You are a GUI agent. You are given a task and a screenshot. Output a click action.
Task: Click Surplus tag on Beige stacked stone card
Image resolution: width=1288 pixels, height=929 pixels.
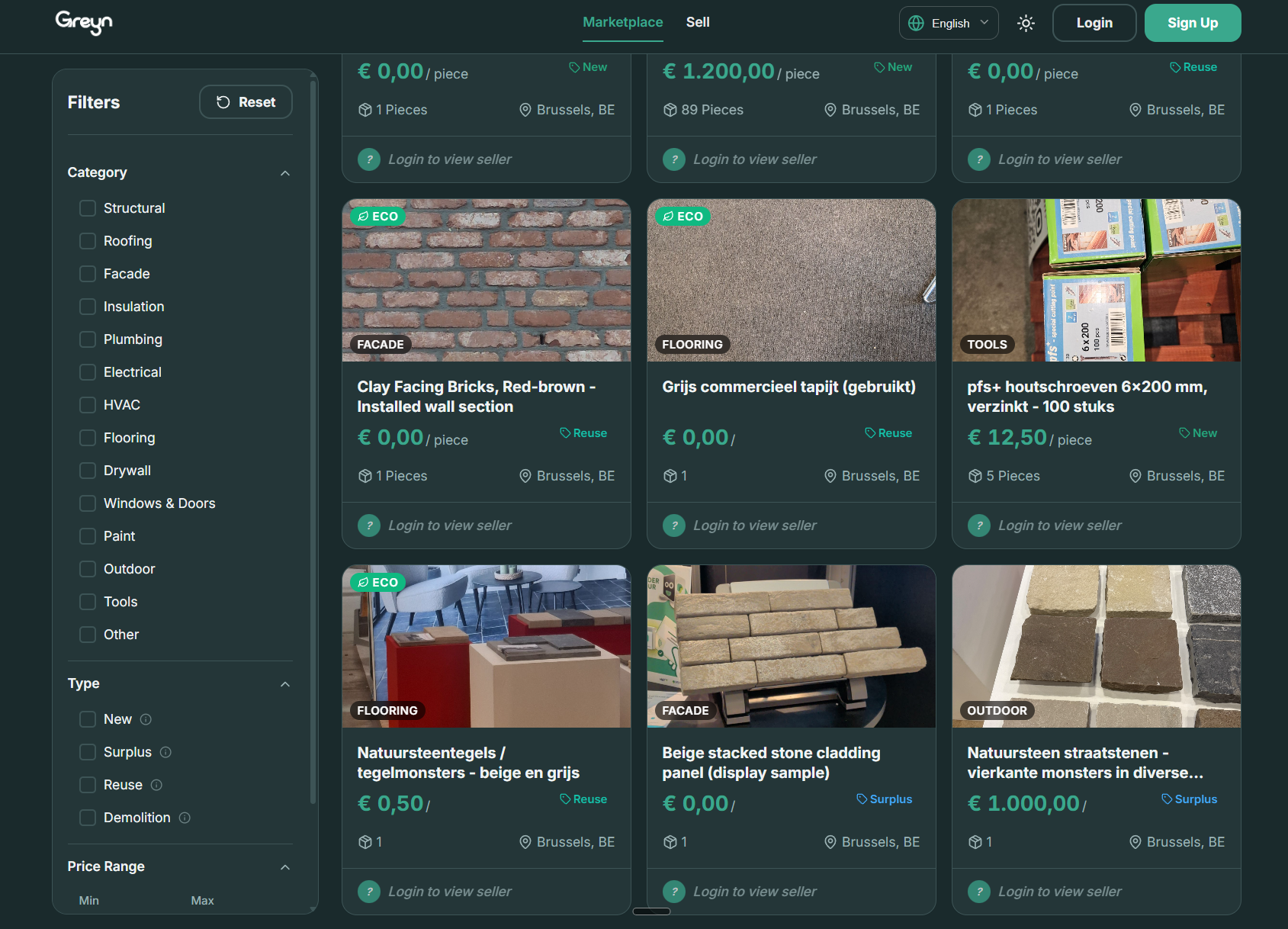click(x=885, y=799)
